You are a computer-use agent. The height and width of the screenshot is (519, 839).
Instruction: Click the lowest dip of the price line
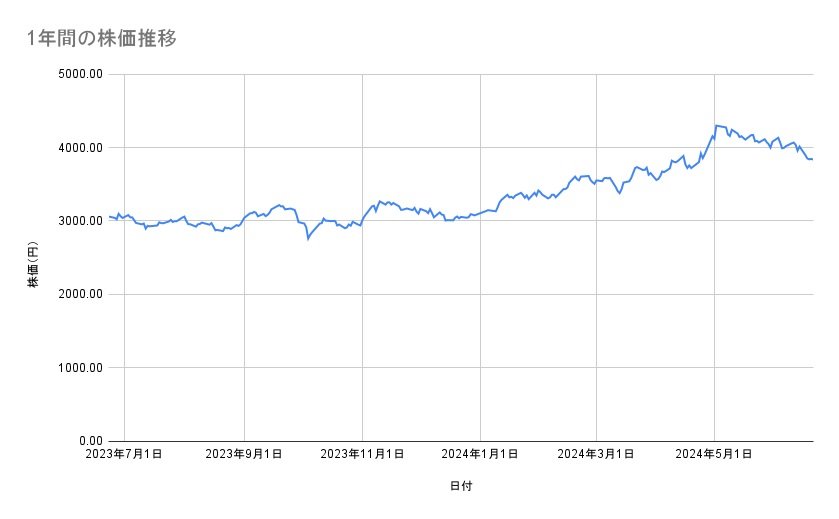point(307,239)
